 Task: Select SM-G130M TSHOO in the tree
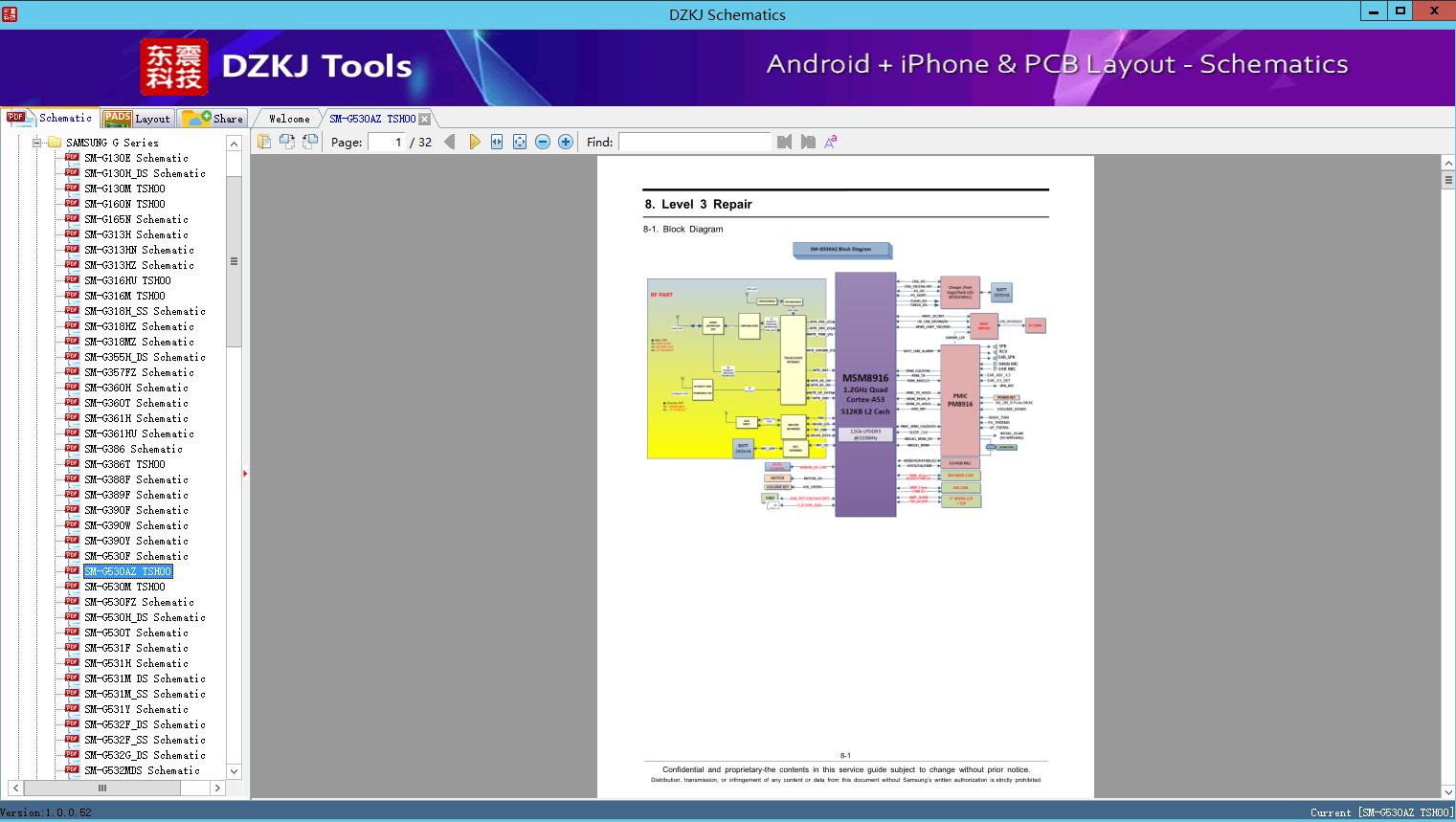click(x=124, y=189)
